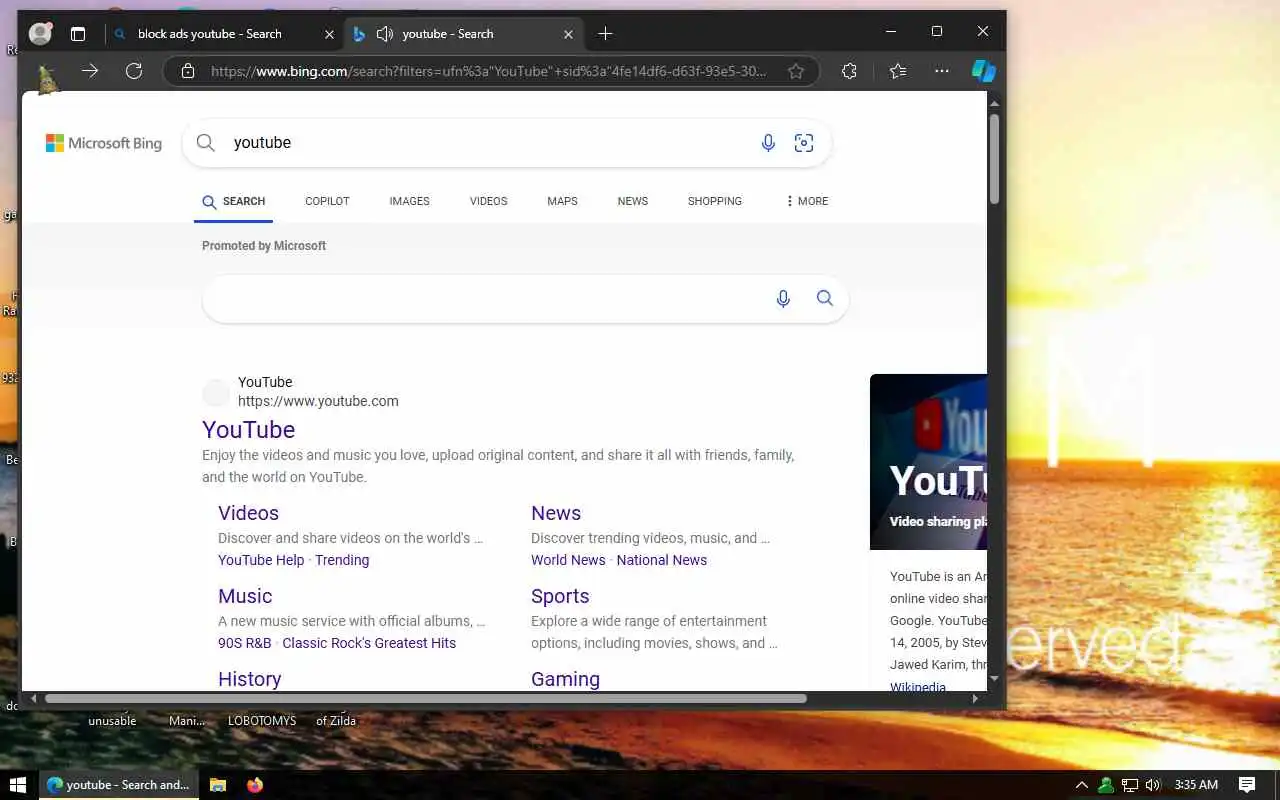The image size is (1280, 800).
Task: Click YouTube knowledge panel image
Action: 928,462
